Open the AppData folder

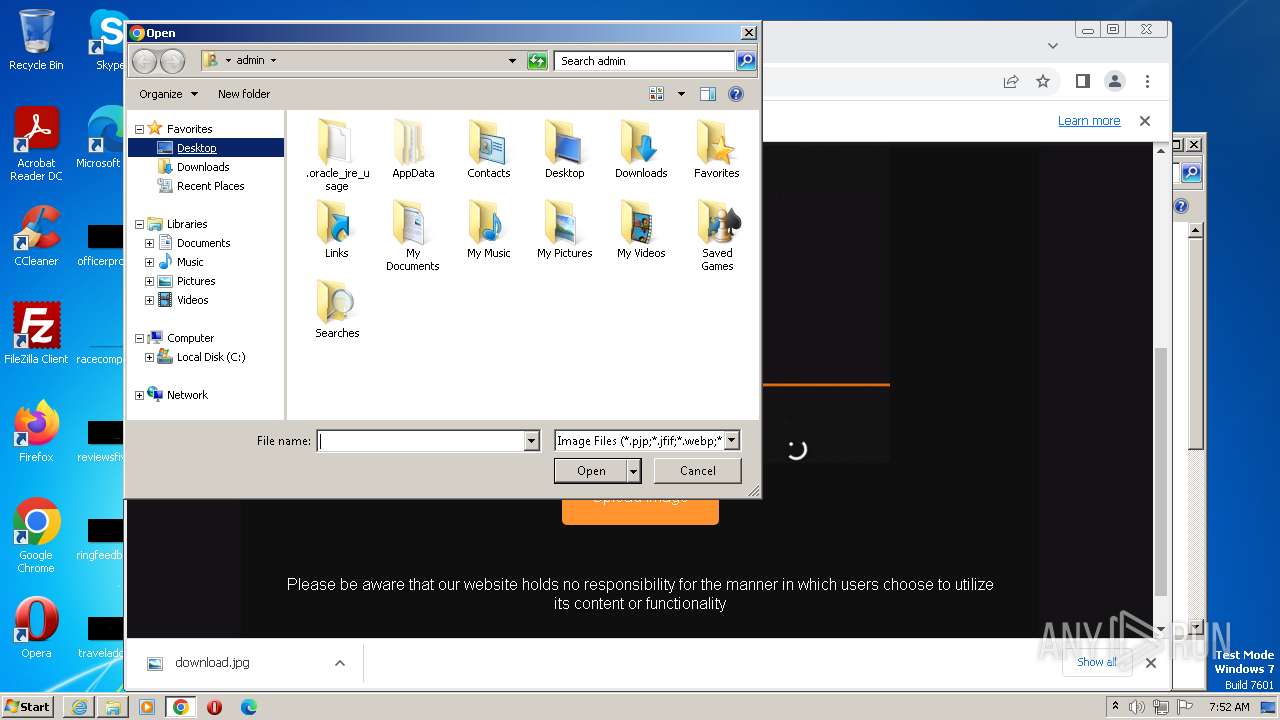coord(413,150)
